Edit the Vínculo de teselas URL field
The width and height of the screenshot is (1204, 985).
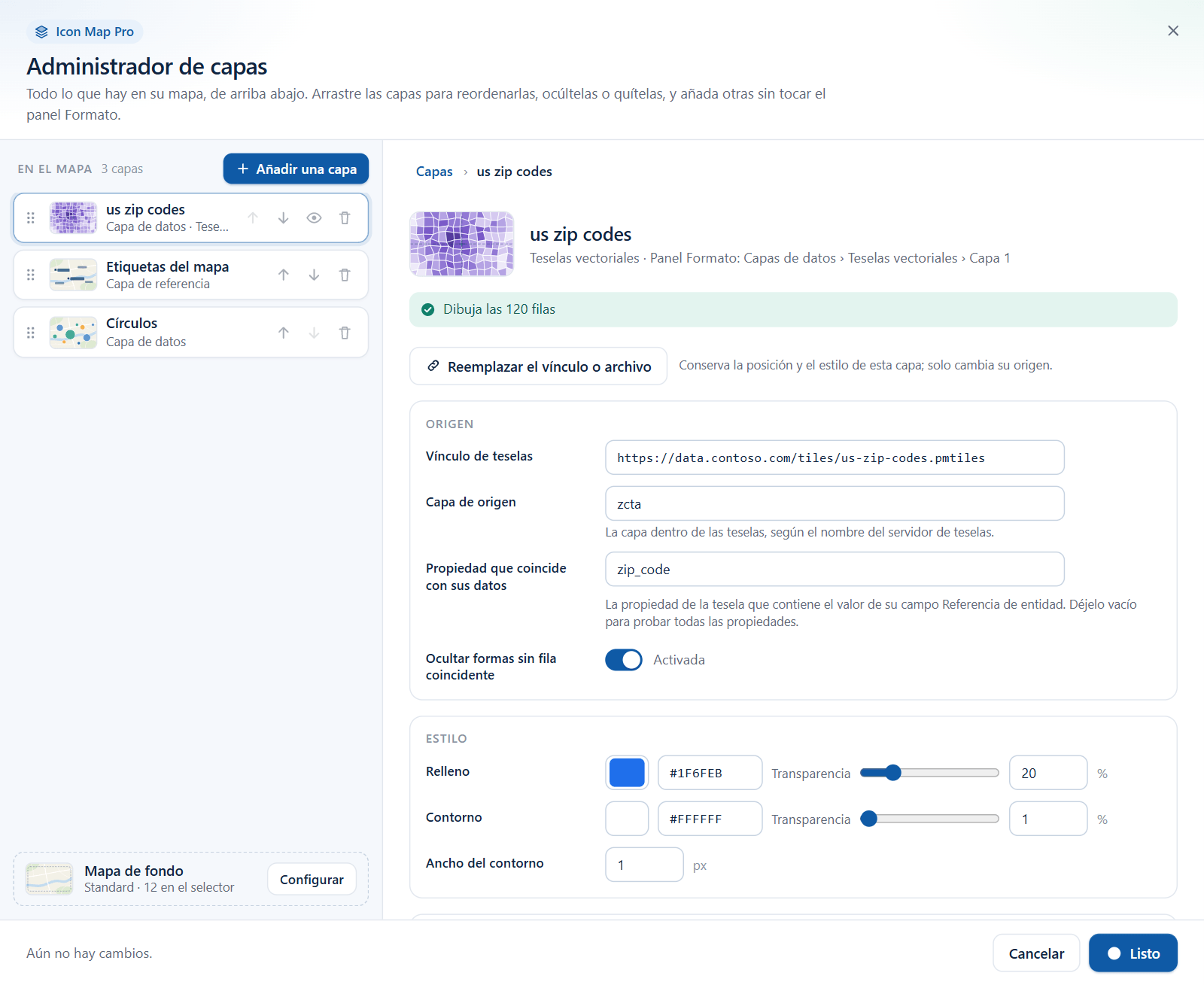click(835, 458)
